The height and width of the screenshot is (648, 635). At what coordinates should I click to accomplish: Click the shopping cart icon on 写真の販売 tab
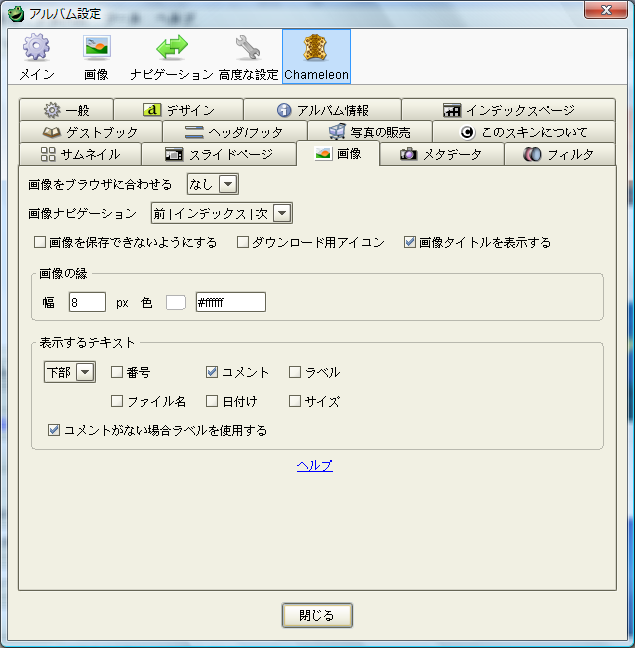337,132
